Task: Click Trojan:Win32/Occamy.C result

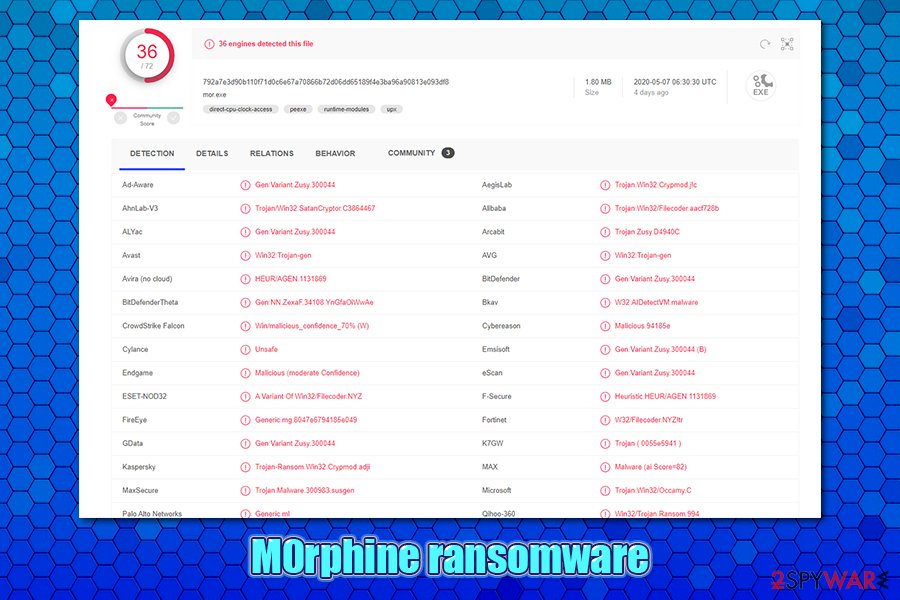Action: [653, 491]
